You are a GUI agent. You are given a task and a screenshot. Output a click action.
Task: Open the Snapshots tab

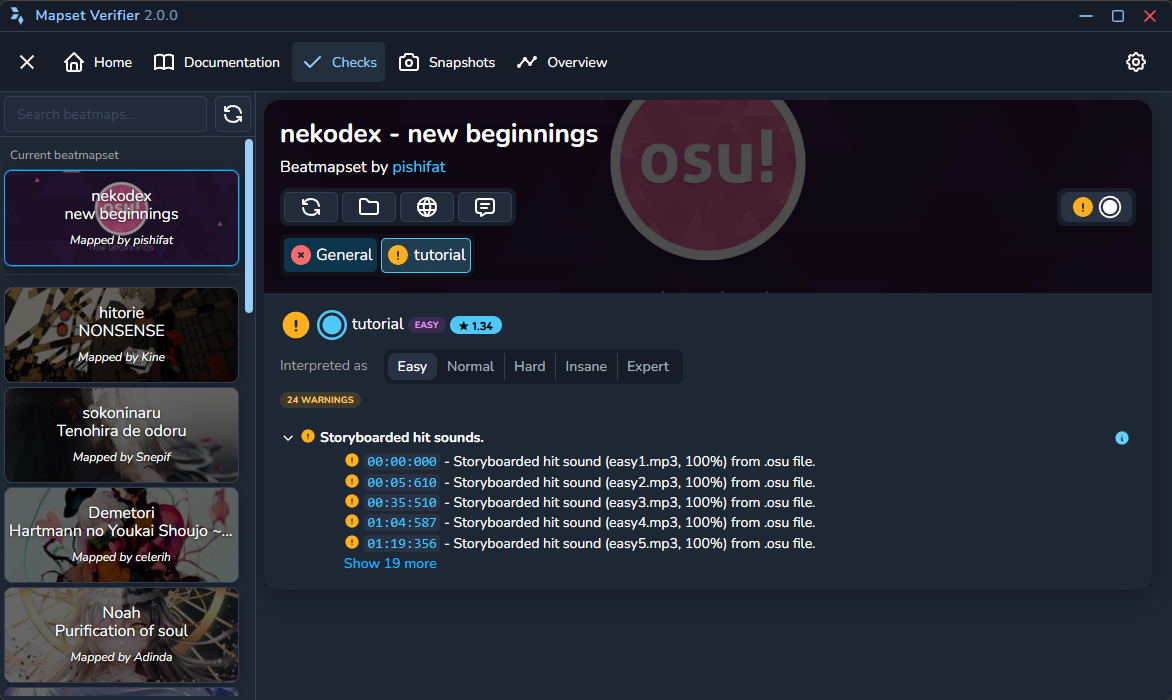447,62
